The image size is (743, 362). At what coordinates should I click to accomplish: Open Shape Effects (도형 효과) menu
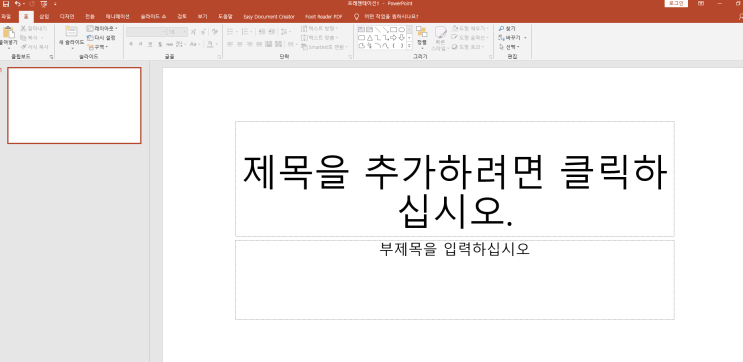pyautogui.click(x=468, y=47)
